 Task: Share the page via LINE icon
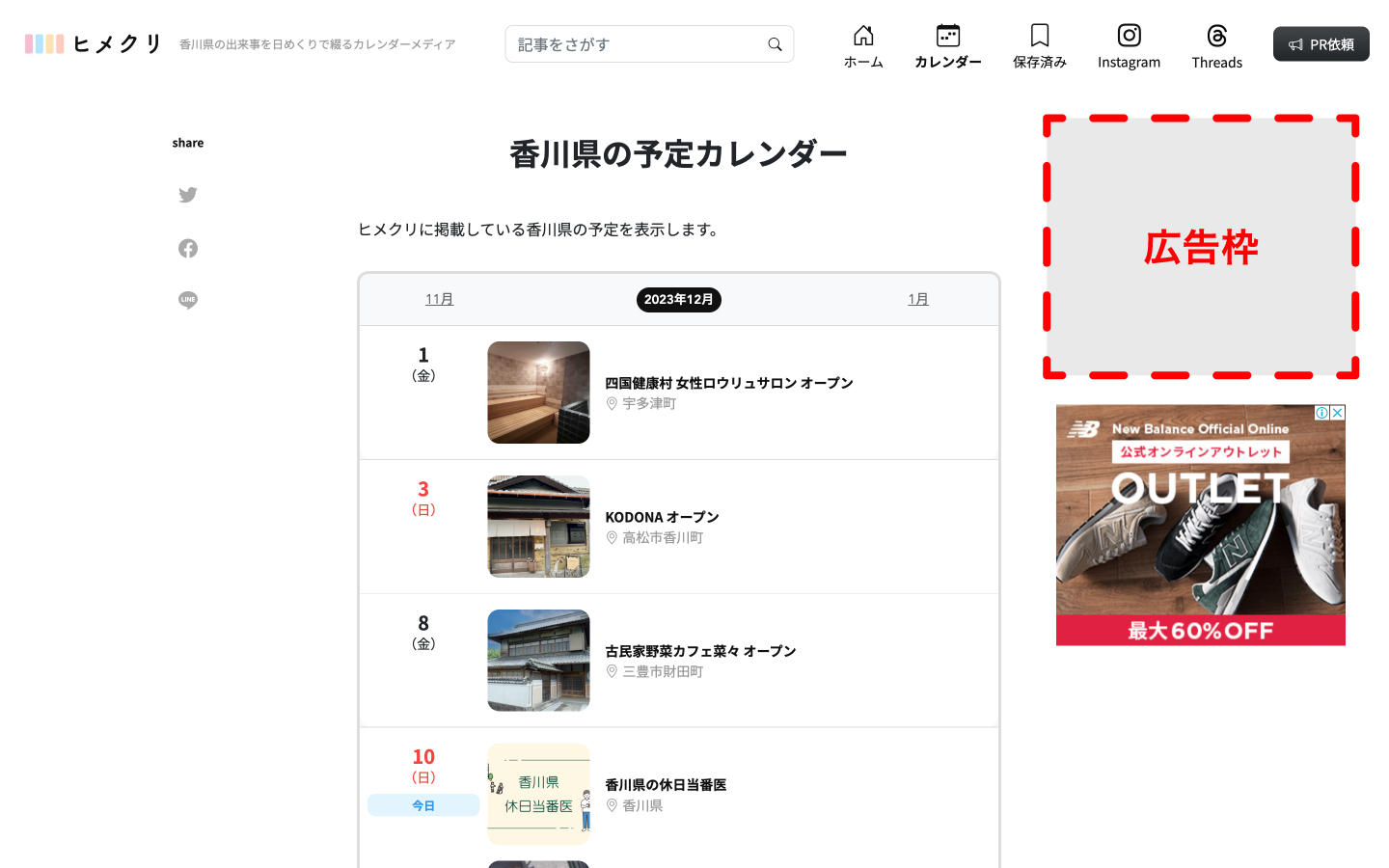pyautogui.click(x=188, y=300)
